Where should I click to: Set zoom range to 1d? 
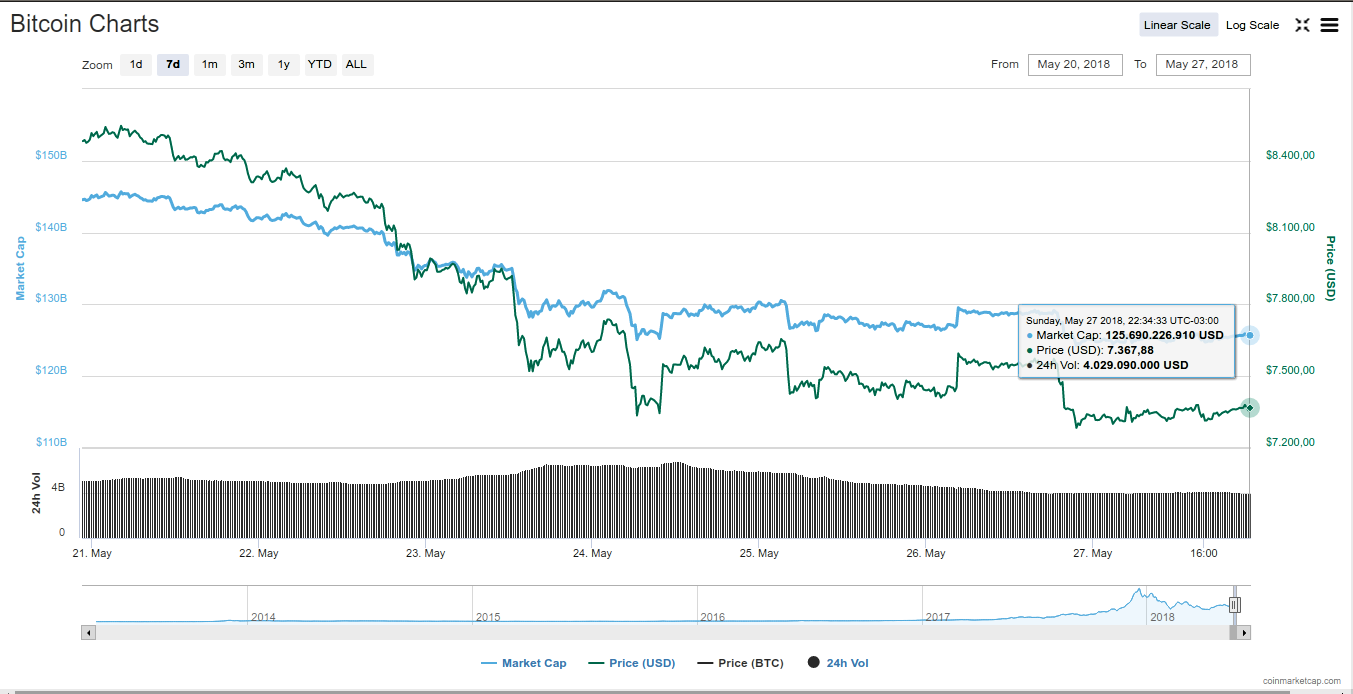136,64
